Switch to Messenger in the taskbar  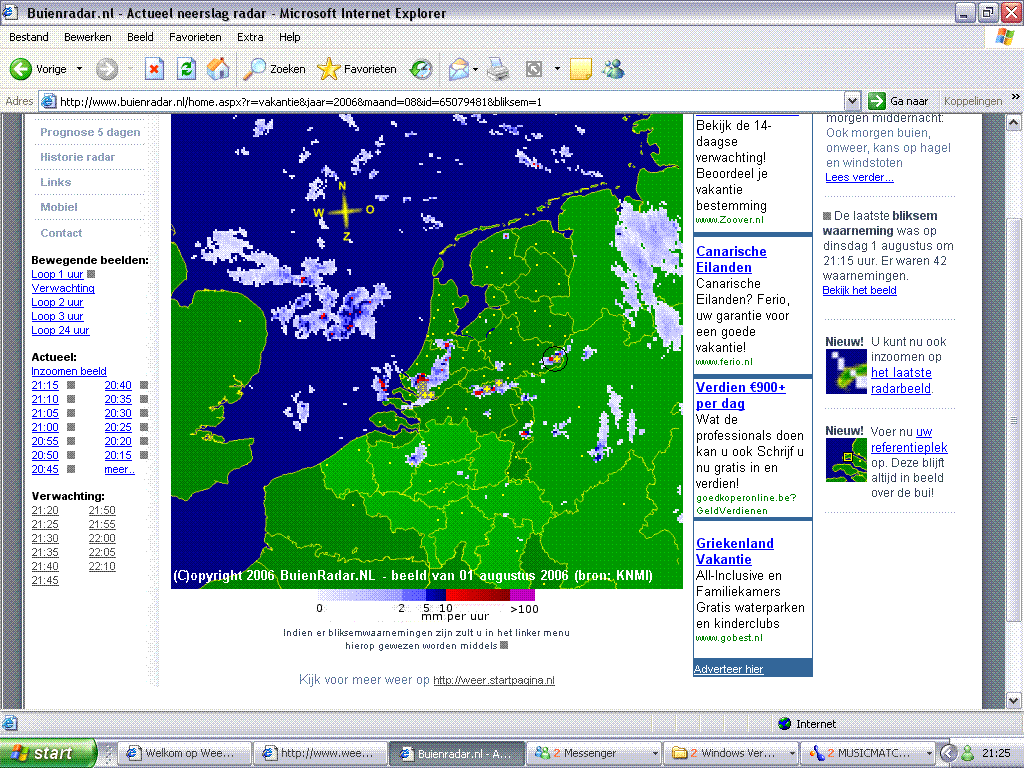click(590, 753)
